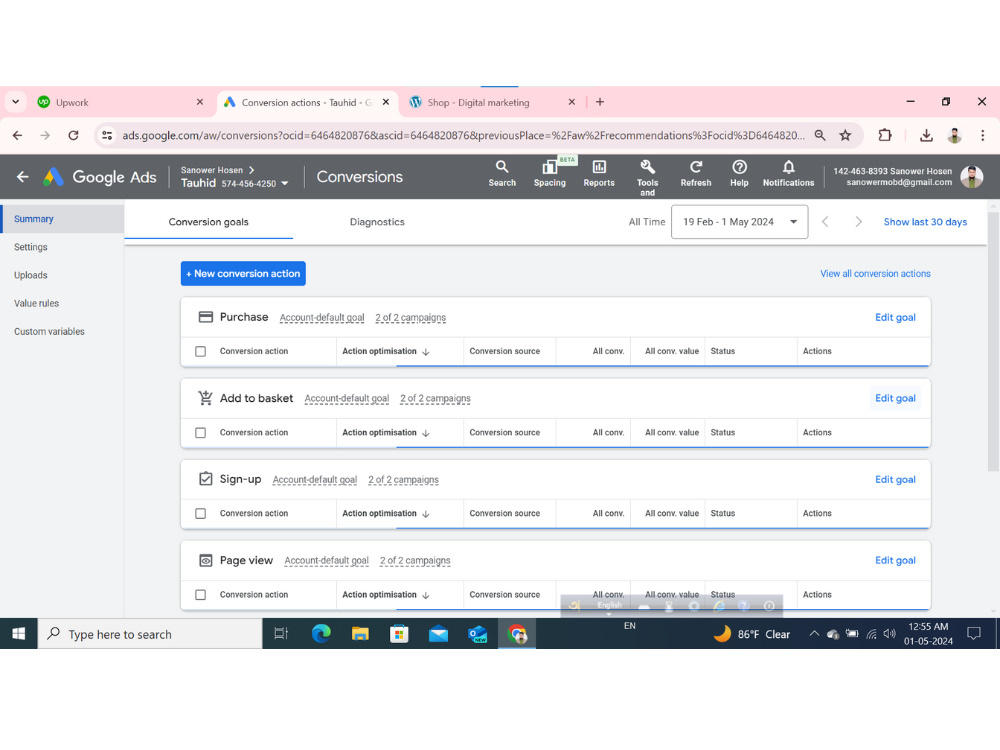Sort Purchase by Action optimisation
This screenshot has height=750, width=1000.
[x=386, y=351]
